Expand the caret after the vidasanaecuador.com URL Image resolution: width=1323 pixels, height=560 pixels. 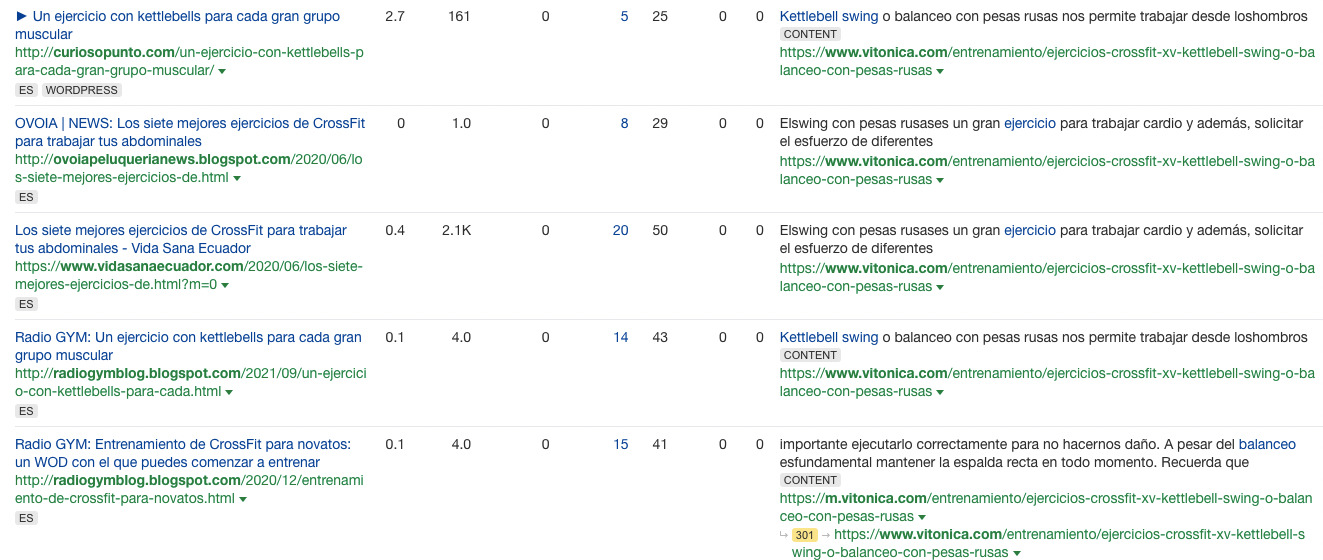[x=226, y=285]
